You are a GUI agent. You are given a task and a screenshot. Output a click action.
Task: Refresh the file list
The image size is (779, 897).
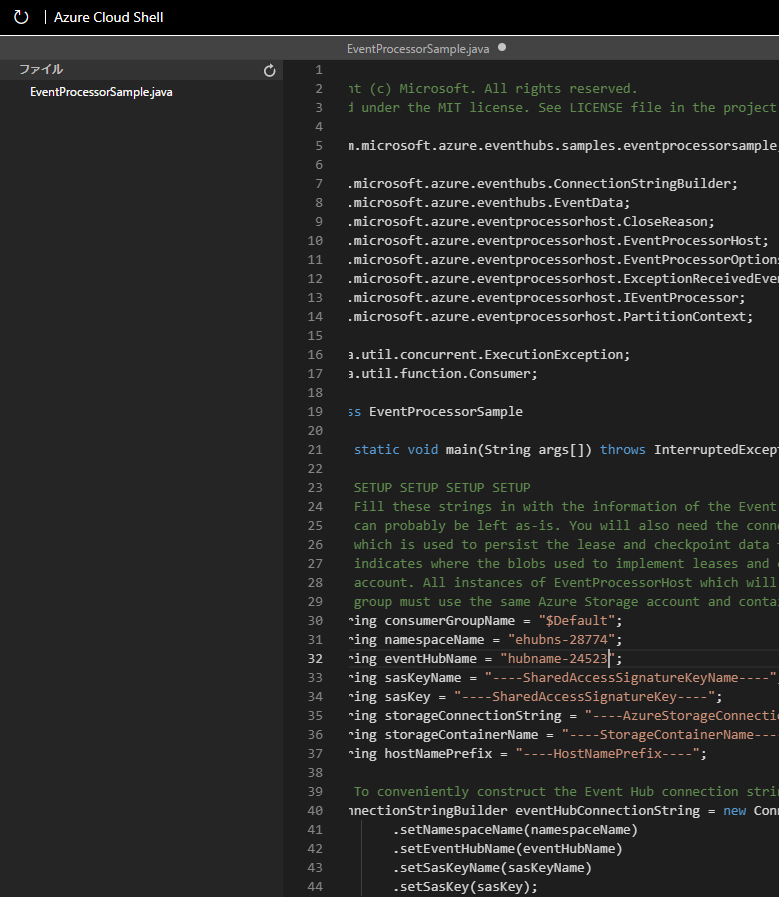(269, 70)
